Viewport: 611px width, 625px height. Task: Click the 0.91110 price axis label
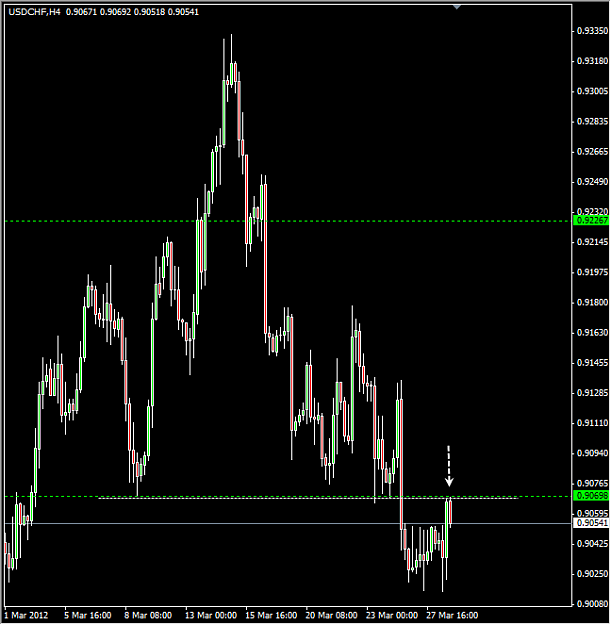tap(593, 423)
